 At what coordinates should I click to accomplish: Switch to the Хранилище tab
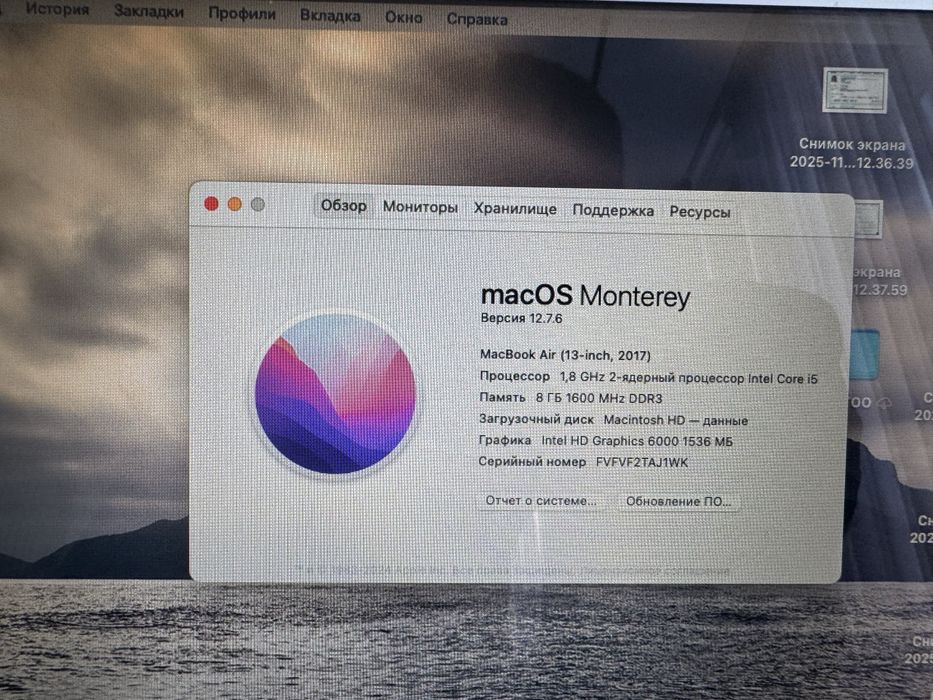pos(515,209)
